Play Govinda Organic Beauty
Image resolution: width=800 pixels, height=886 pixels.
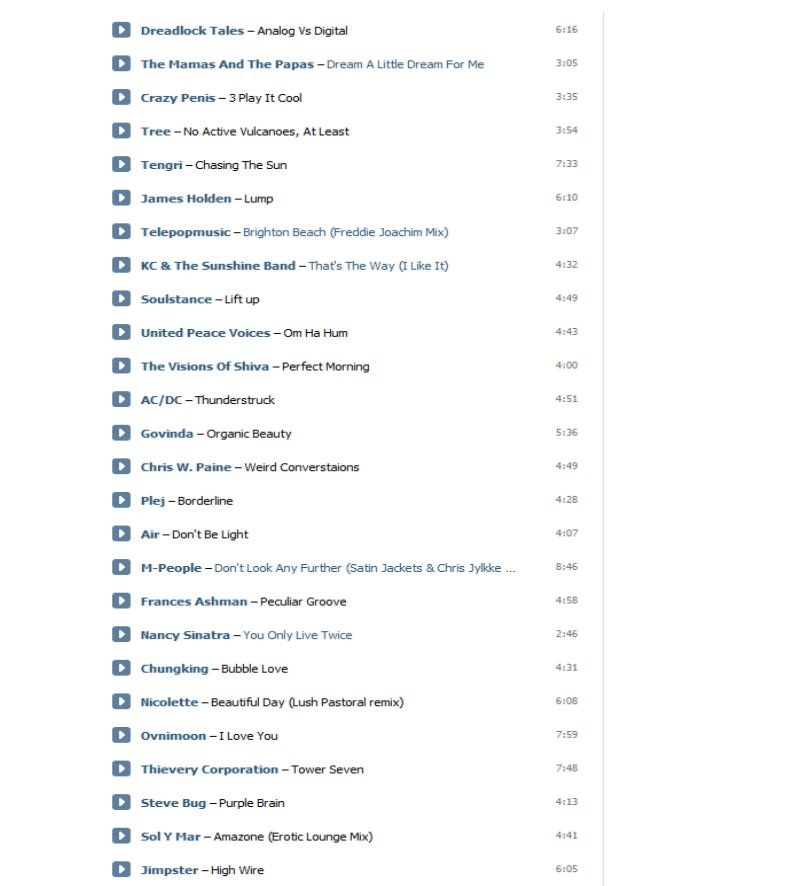click(x=121, y=432)
